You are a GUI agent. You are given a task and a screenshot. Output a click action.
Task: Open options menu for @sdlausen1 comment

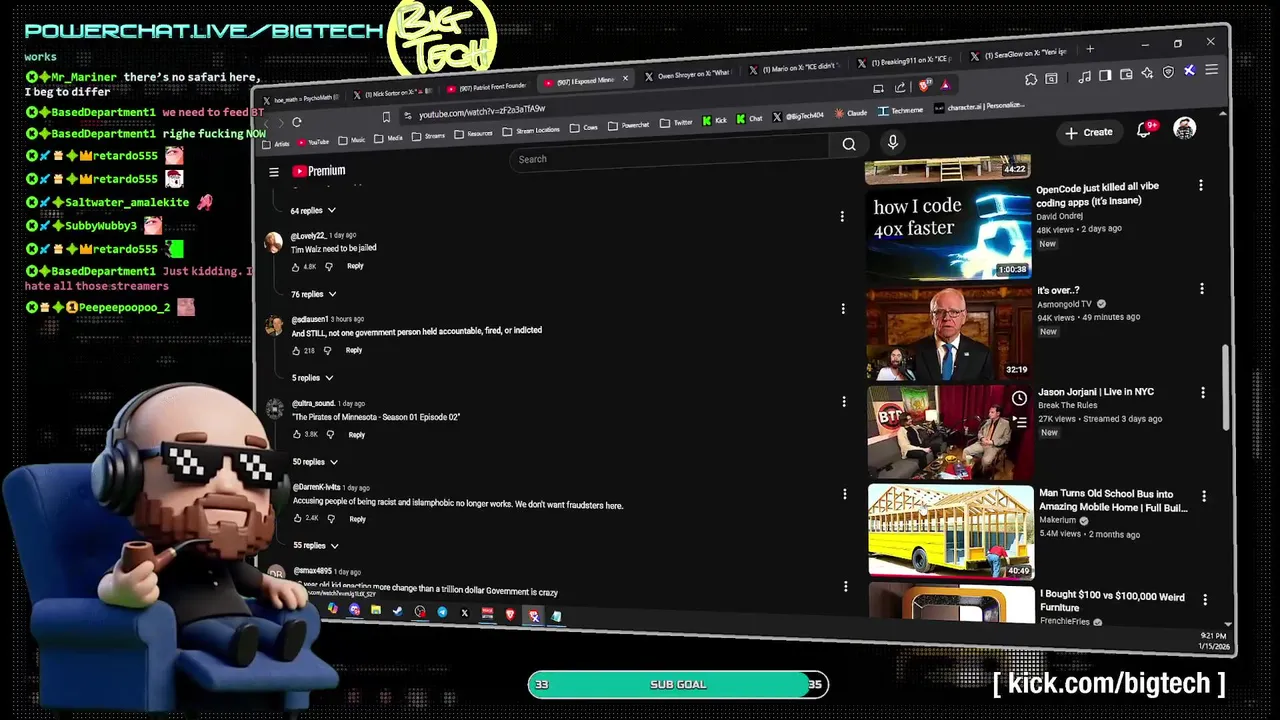click(x=843, y=309)
